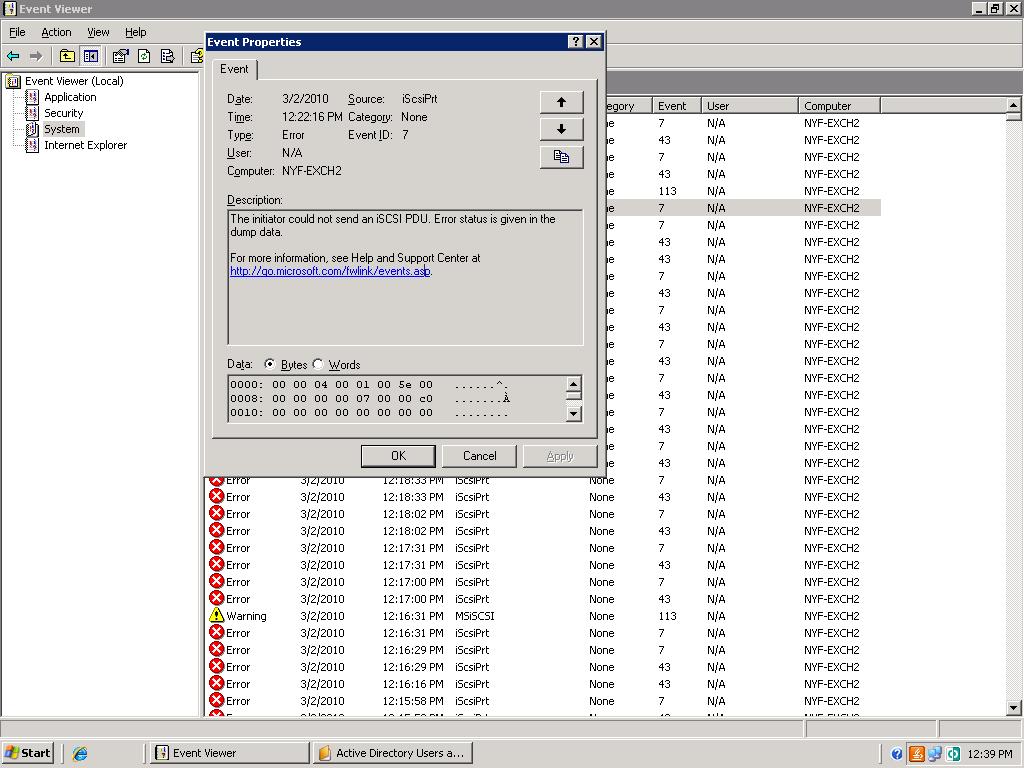
Task: Open the Action menu
Action: coord(56,31)
